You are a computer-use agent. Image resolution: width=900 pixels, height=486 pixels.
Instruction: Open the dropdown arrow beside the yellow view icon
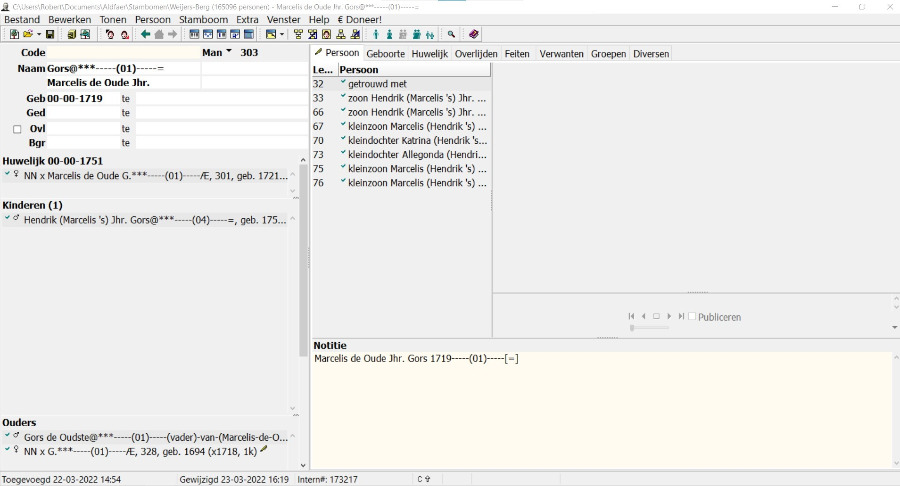283,35
